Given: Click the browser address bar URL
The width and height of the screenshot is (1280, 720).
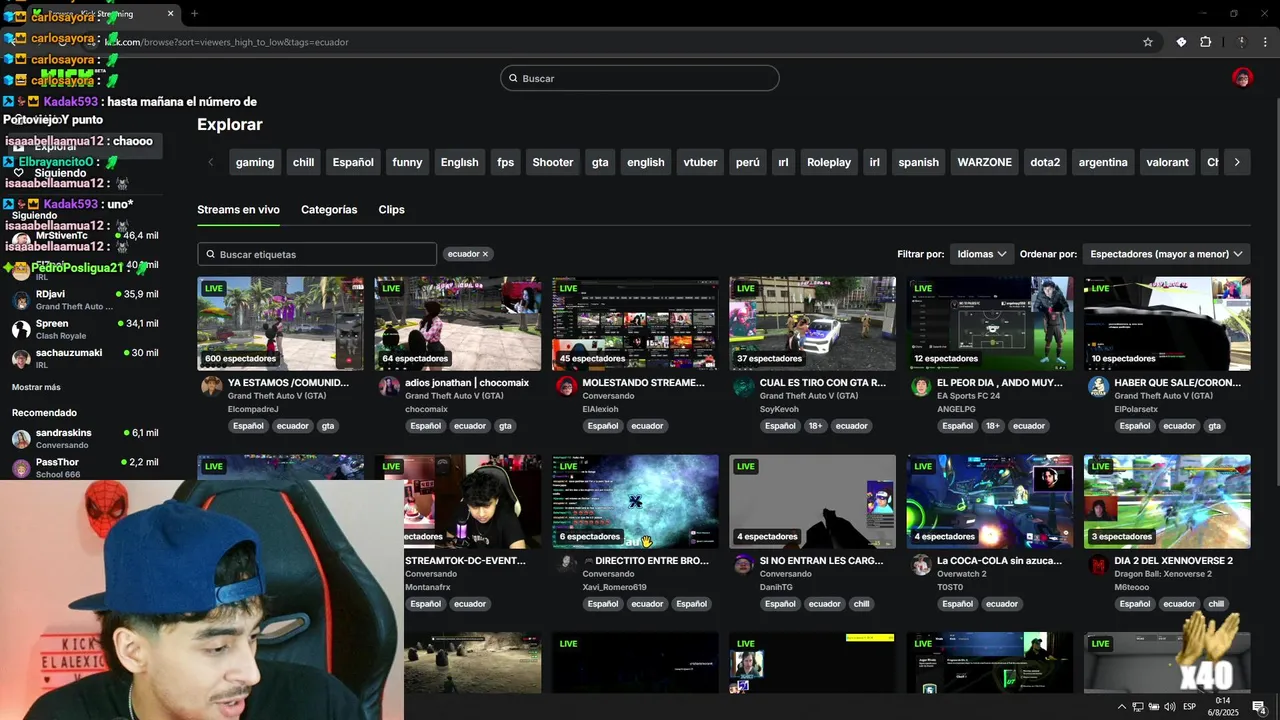Looking at the screenshot, I should pyautogui.click(x=227, y=42).
